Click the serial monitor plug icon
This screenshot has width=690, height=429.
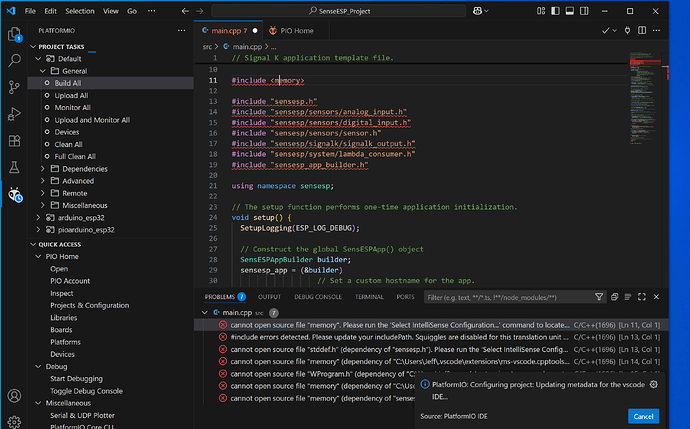[628, 30]
